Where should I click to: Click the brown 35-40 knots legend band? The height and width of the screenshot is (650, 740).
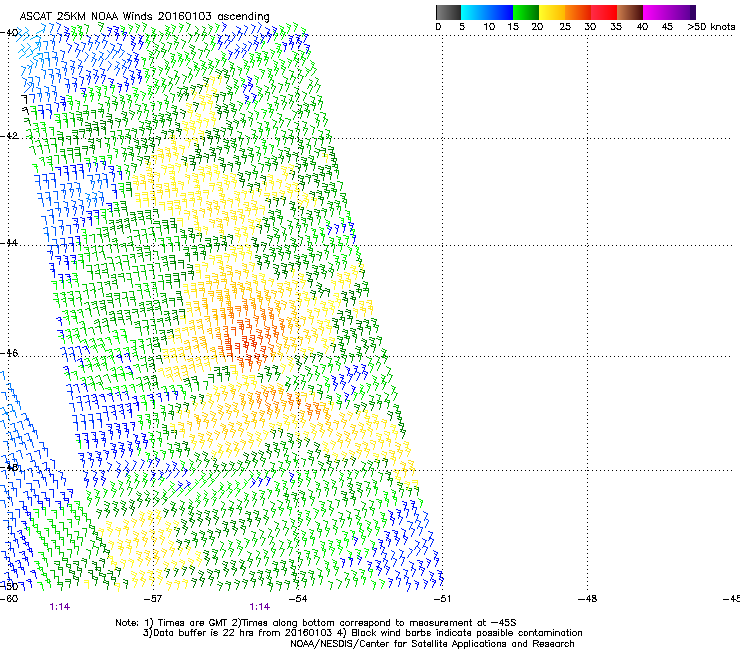(630, 12)
